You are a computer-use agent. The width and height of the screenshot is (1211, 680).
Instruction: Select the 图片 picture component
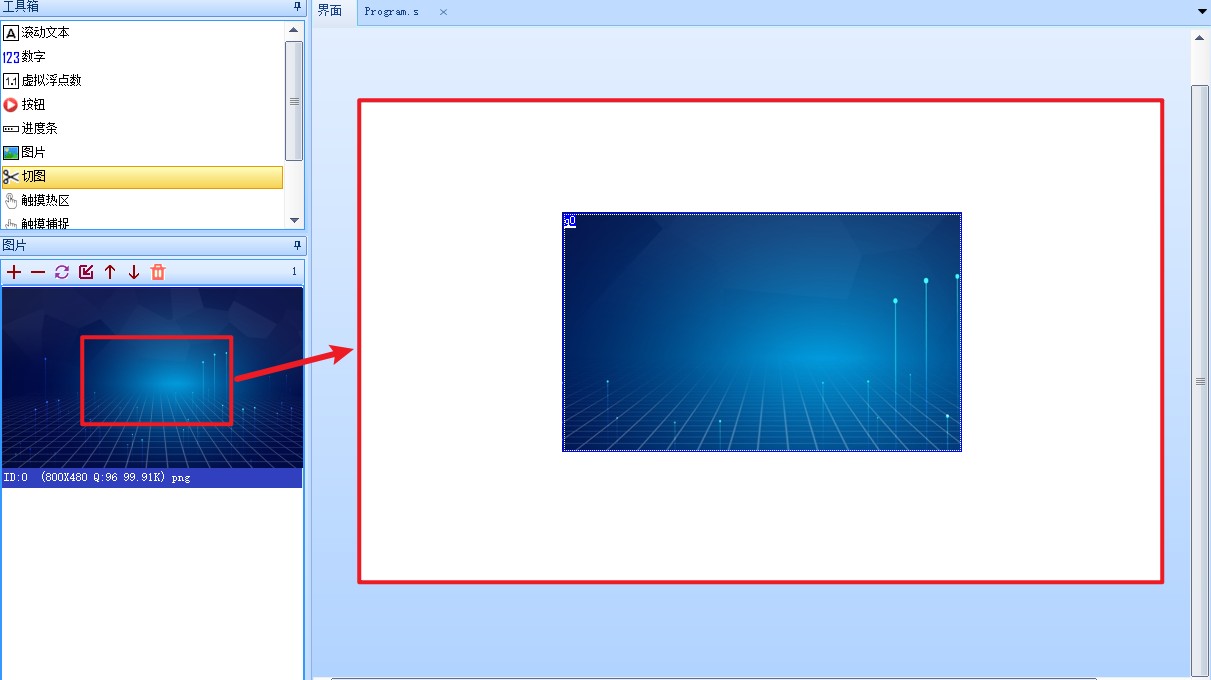coord(33,153)
